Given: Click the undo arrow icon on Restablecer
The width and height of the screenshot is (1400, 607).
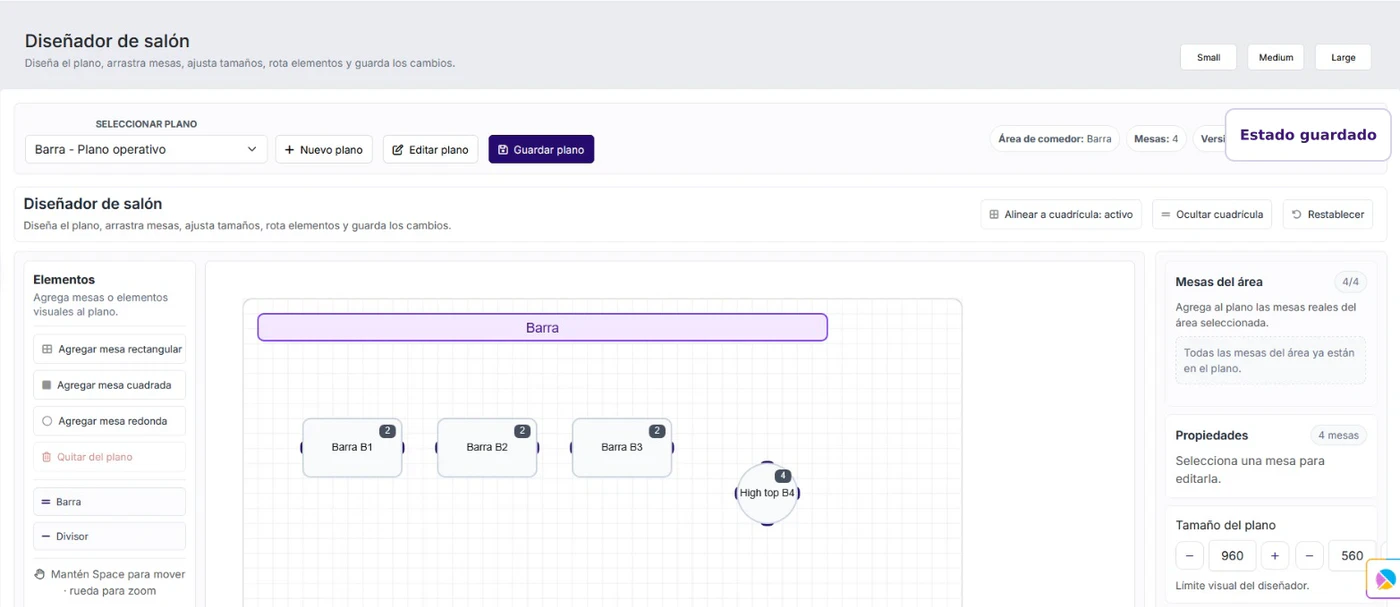Looking at the screenshot, I should click(x=1297, y=214).
